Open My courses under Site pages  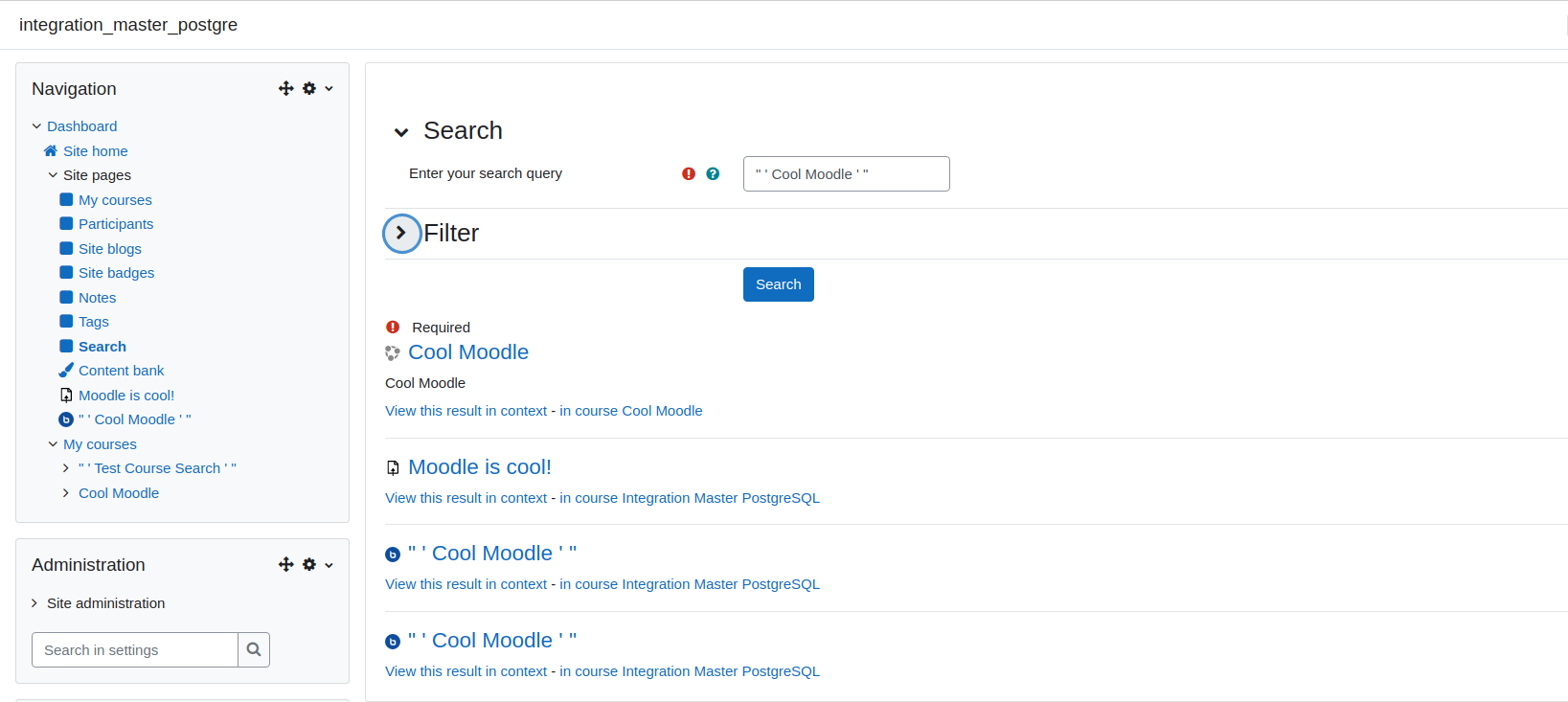pos(115,199)
